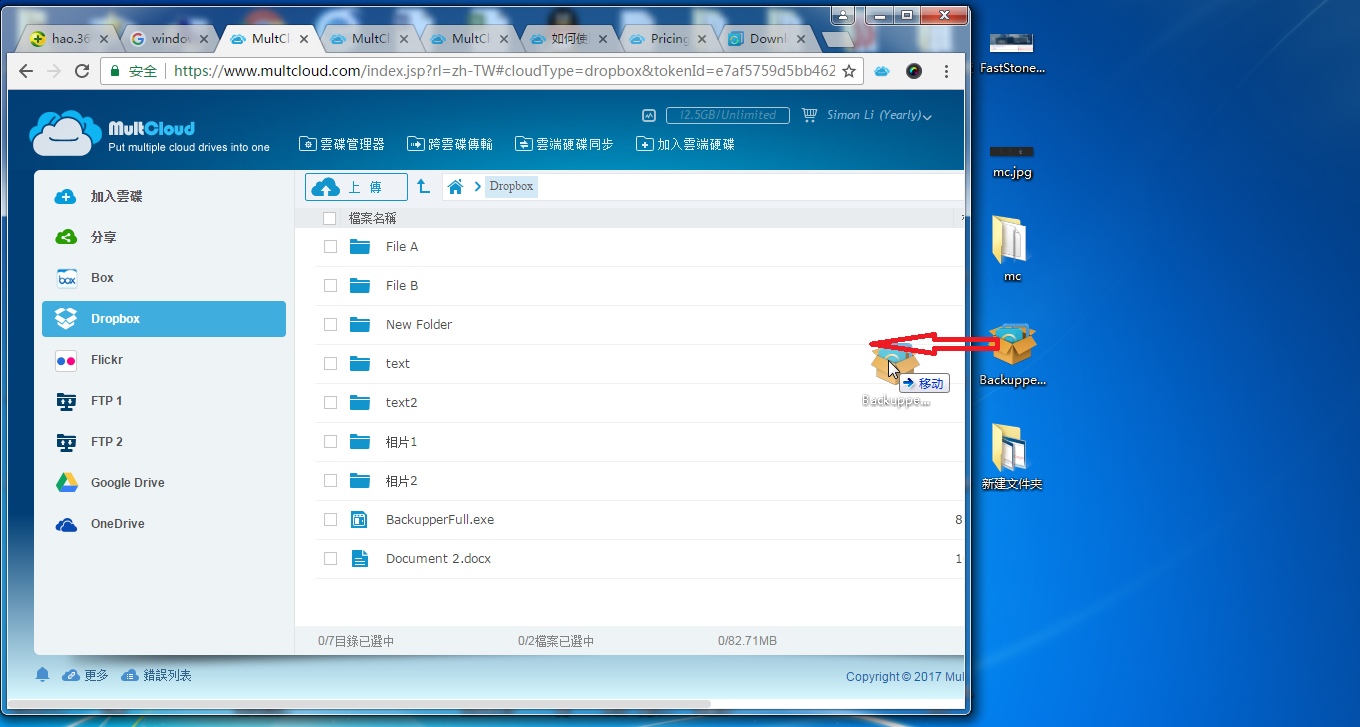Screen dimensions: 1360x727
Task: Click the notification bell icon
Action: pyautogui.click(x=42, y=675)
